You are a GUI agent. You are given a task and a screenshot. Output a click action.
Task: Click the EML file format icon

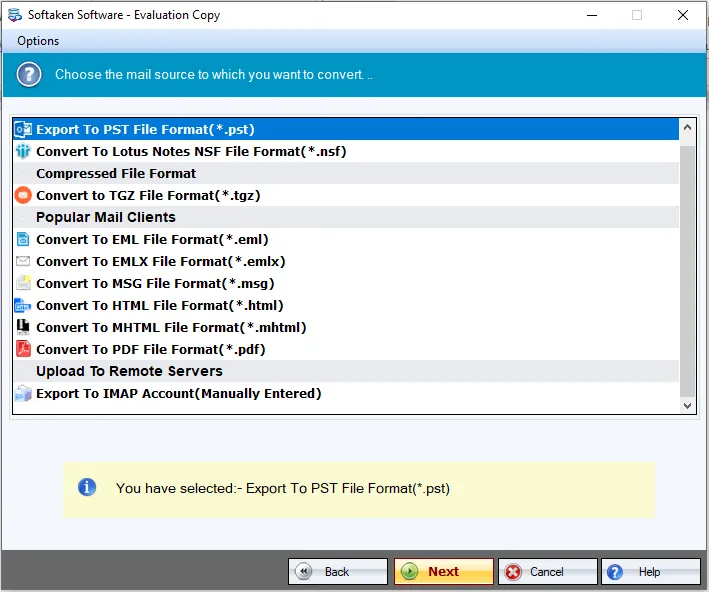pyautogui.click(x=23, y=239)
